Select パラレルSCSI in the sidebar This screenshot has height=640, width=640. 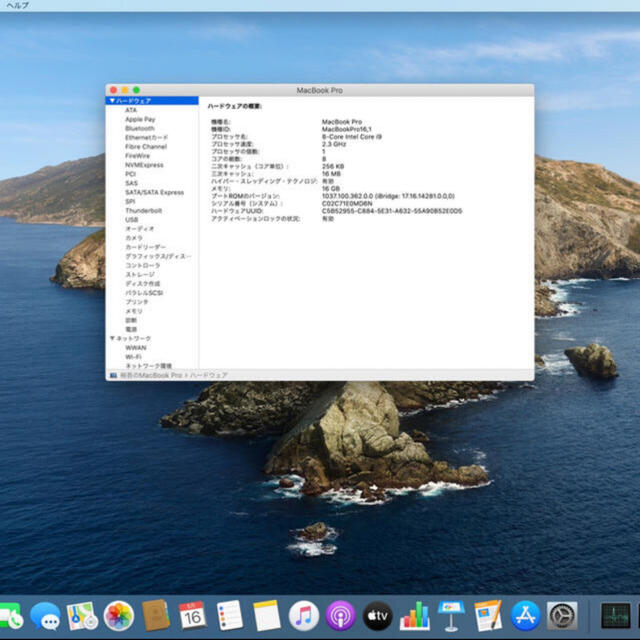(144, 293)
